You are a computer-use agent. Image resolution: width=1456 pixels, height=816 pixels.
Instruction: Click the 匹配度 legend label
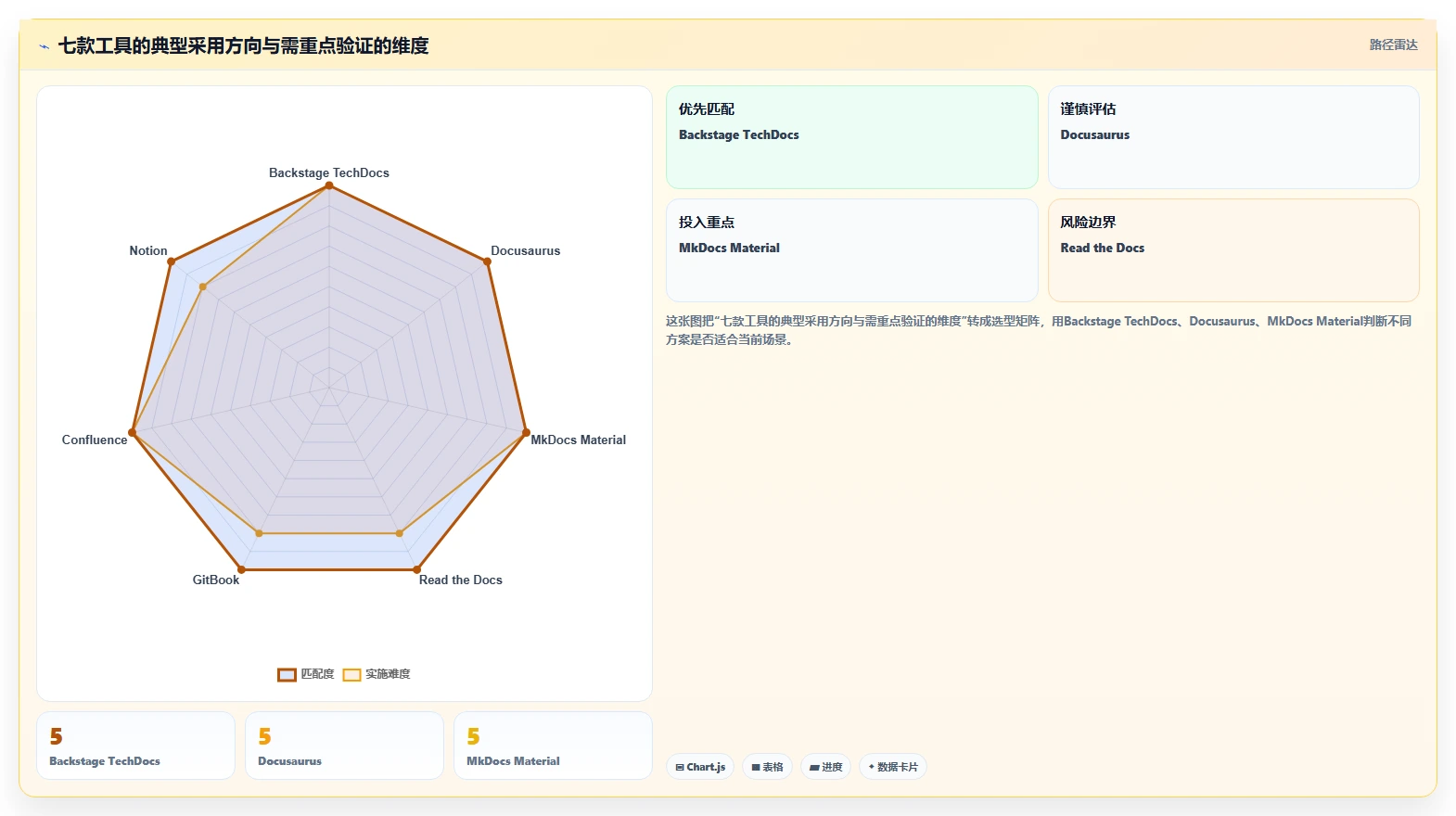[x=317, y=674]
